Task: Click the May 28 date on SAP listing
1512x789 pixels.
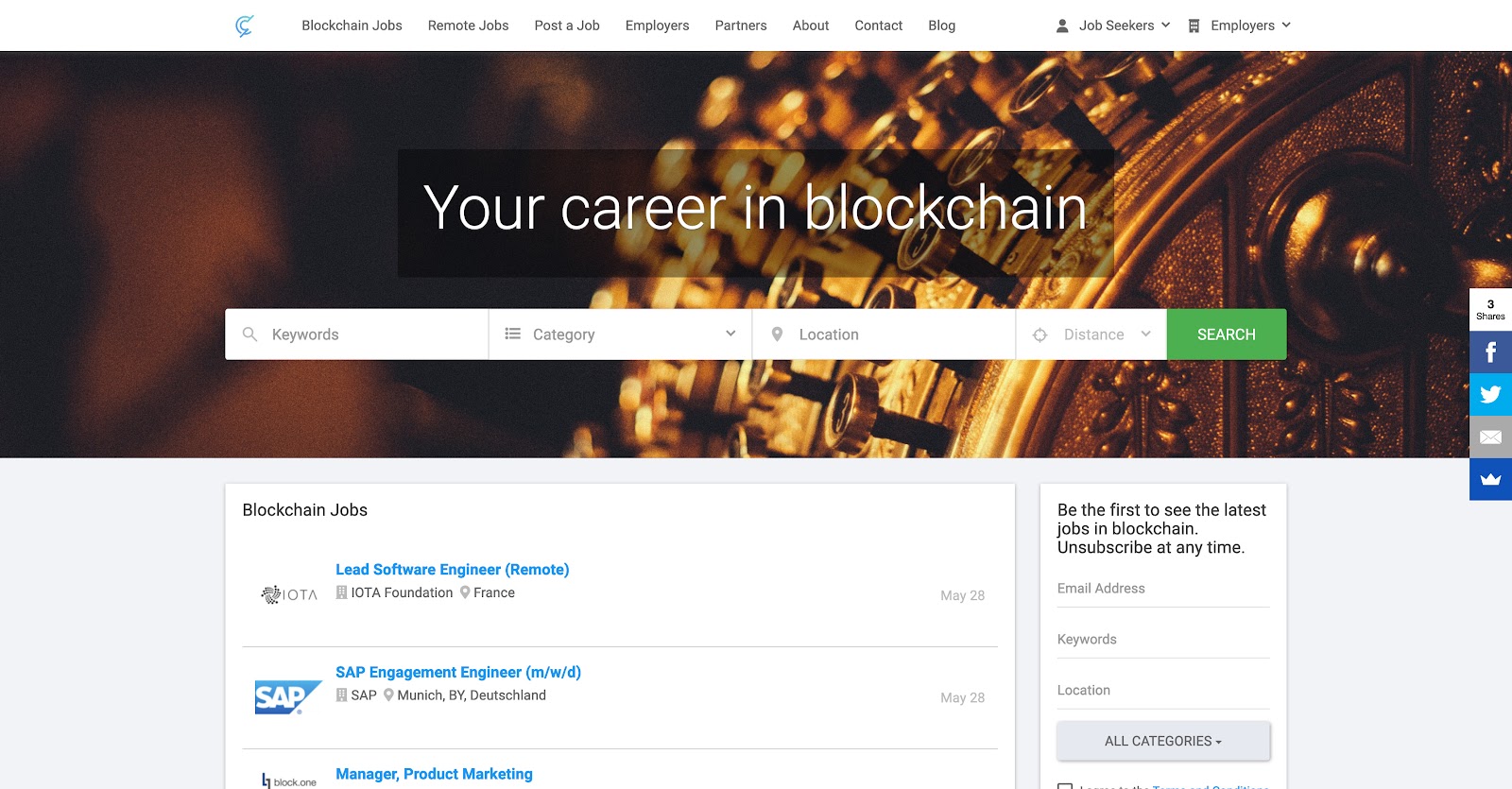Action: click(x=962, y=697)
